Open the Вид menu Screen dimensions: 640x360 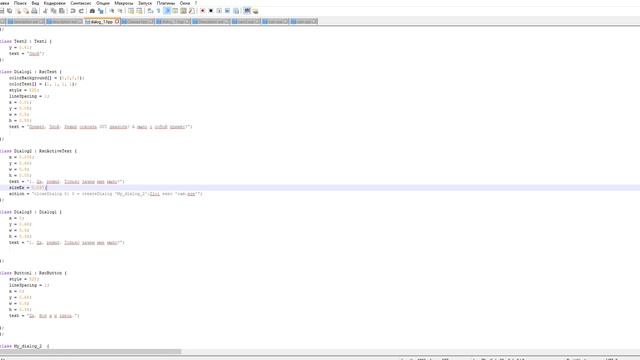click(35, 3)
